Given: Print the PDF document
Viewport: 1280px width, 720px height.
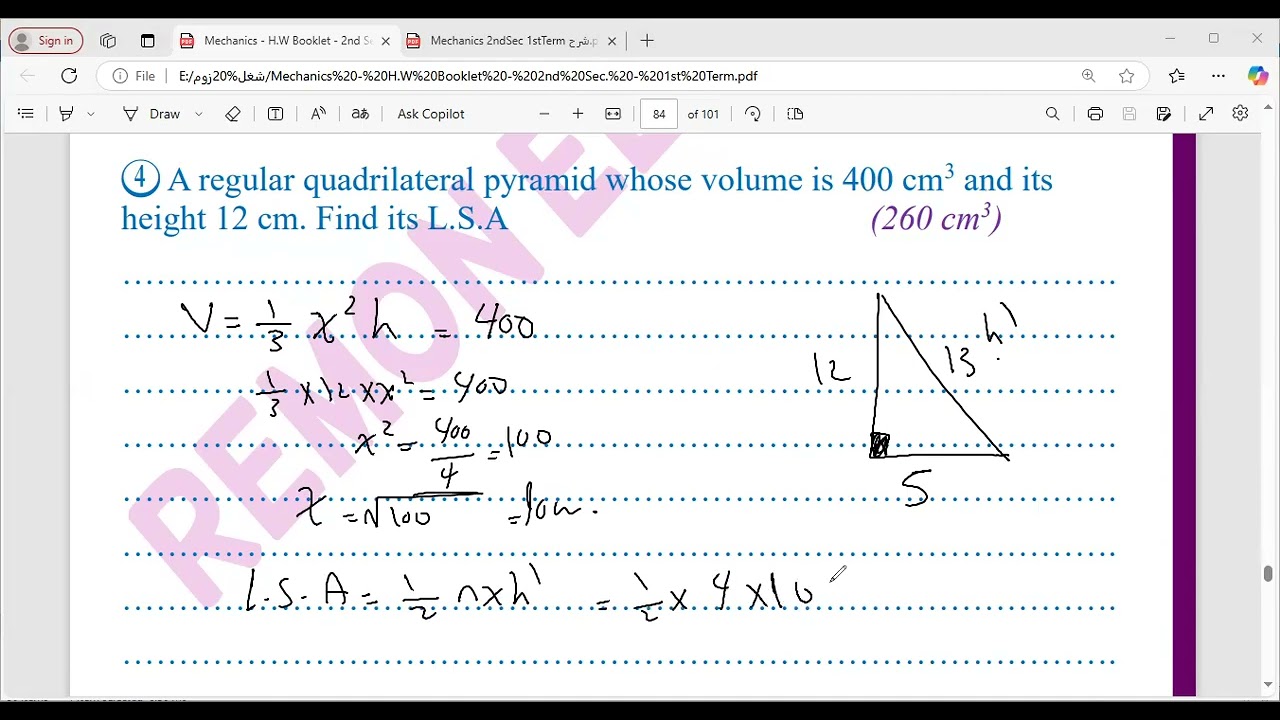Looking at the screenshot, I should tap(1095, 114).
